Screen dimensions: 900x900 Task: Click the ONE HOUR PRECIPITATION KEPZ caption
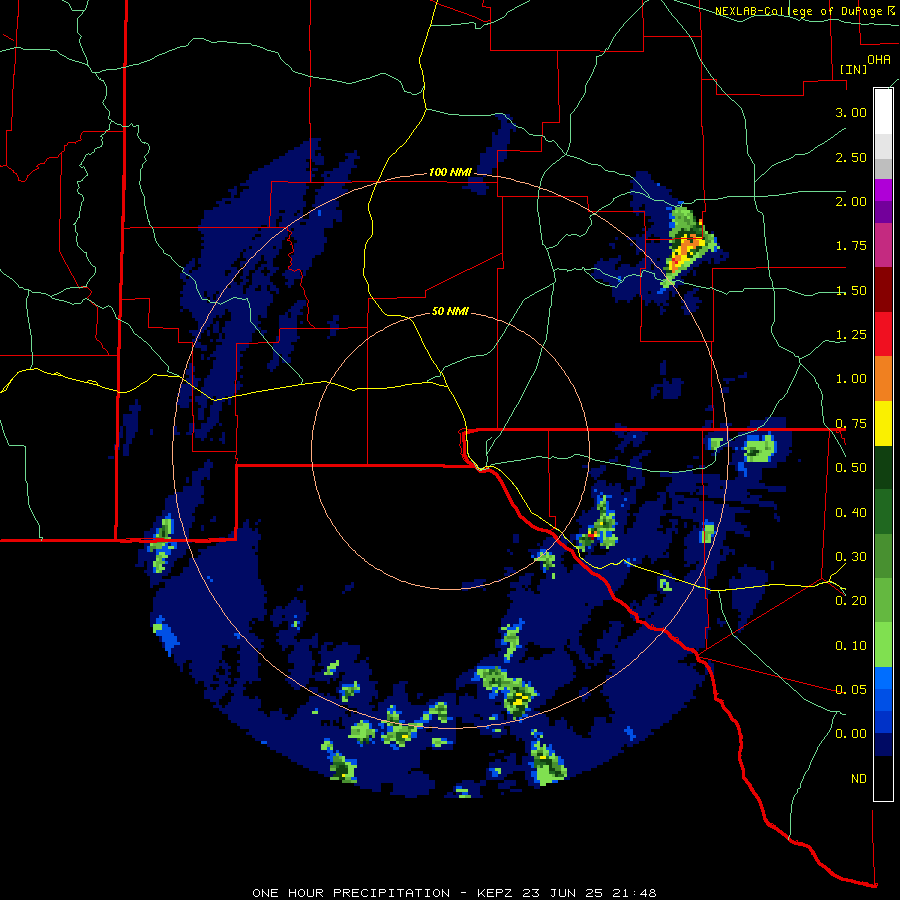(x=454, y=893)
